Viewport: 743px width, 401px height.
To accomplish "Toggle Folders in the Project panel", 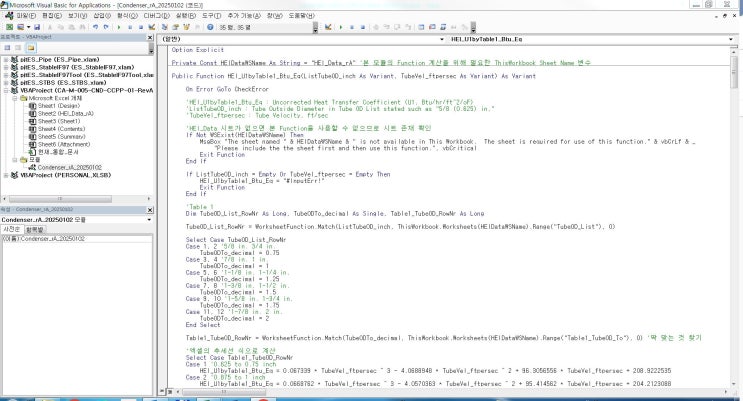I will [31, 48].
